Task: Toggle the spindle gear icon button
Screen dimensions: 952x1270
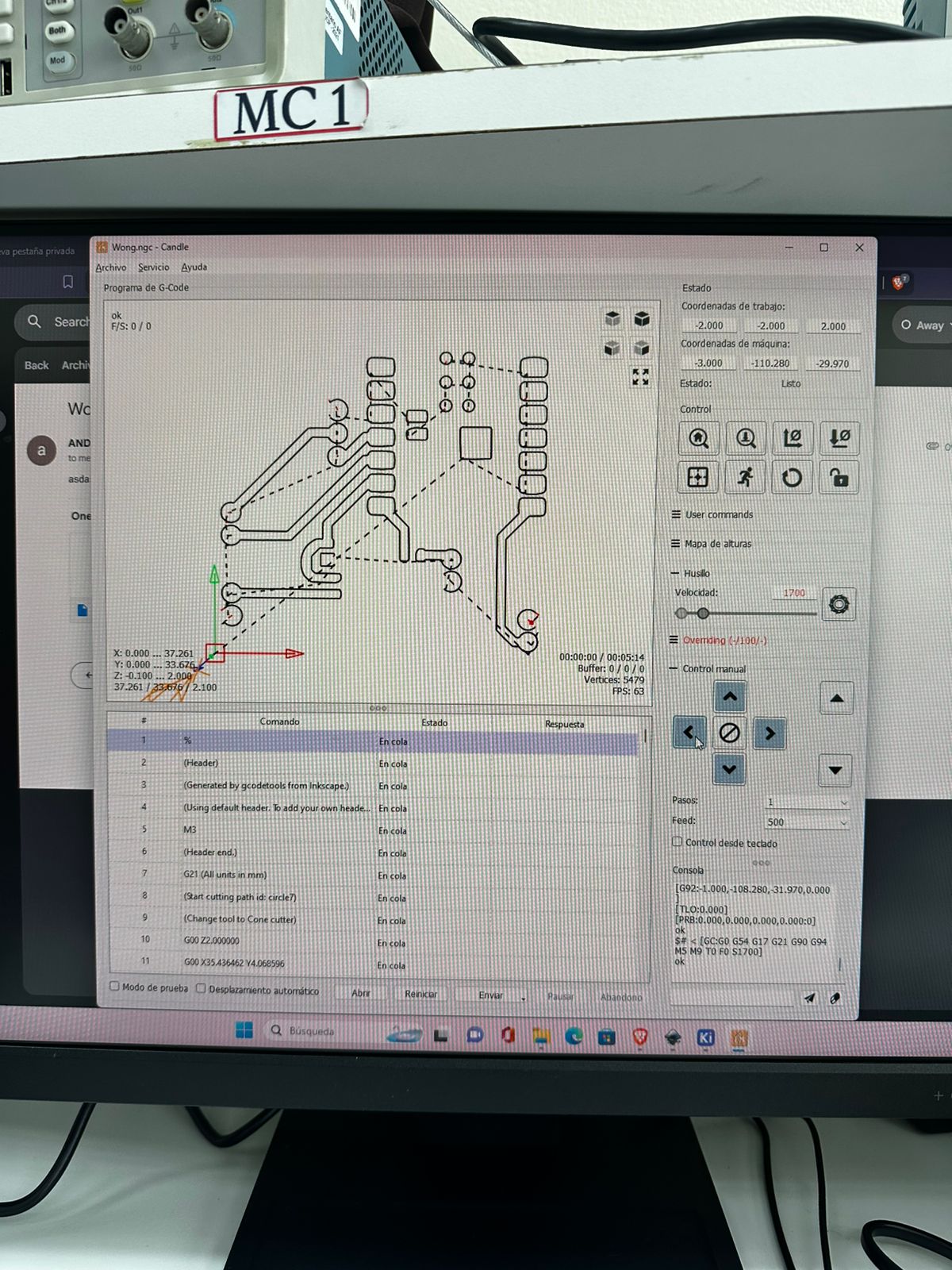Action: pos(839,605)
